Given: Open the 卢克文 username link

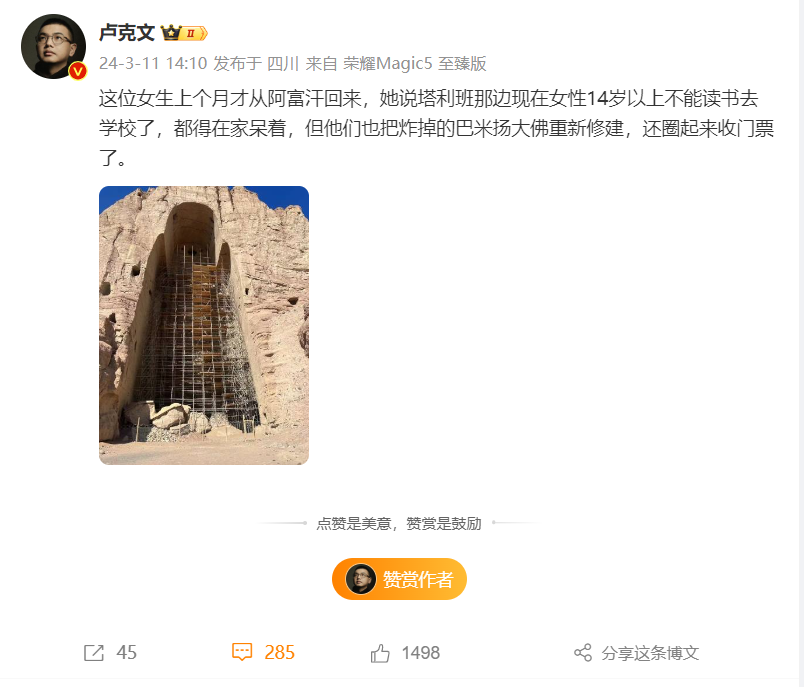Looking at the screenshot, I should point(127,33).
